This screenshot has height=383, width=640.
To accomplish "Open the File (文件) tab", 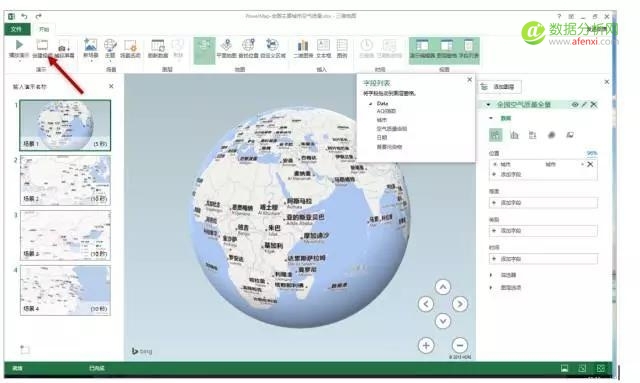I will click(16, 29).
